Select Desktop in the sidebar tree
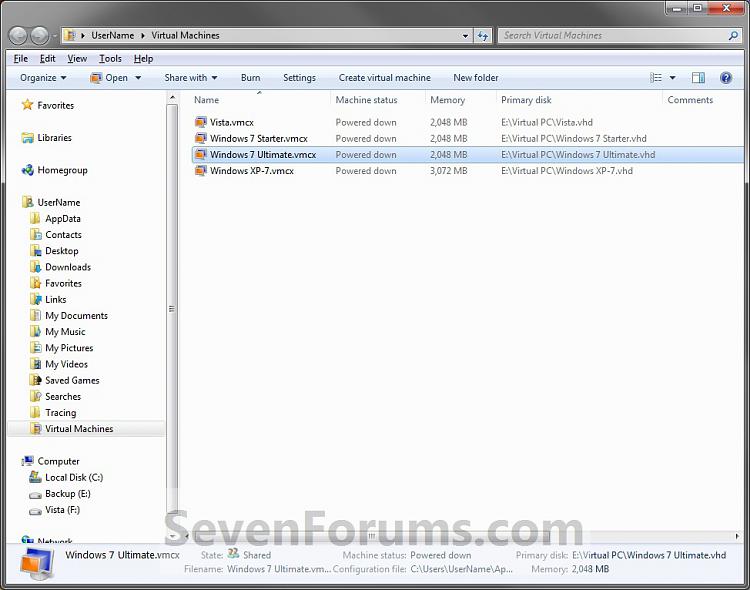This screenshot has height=590, width=750. 62,251
